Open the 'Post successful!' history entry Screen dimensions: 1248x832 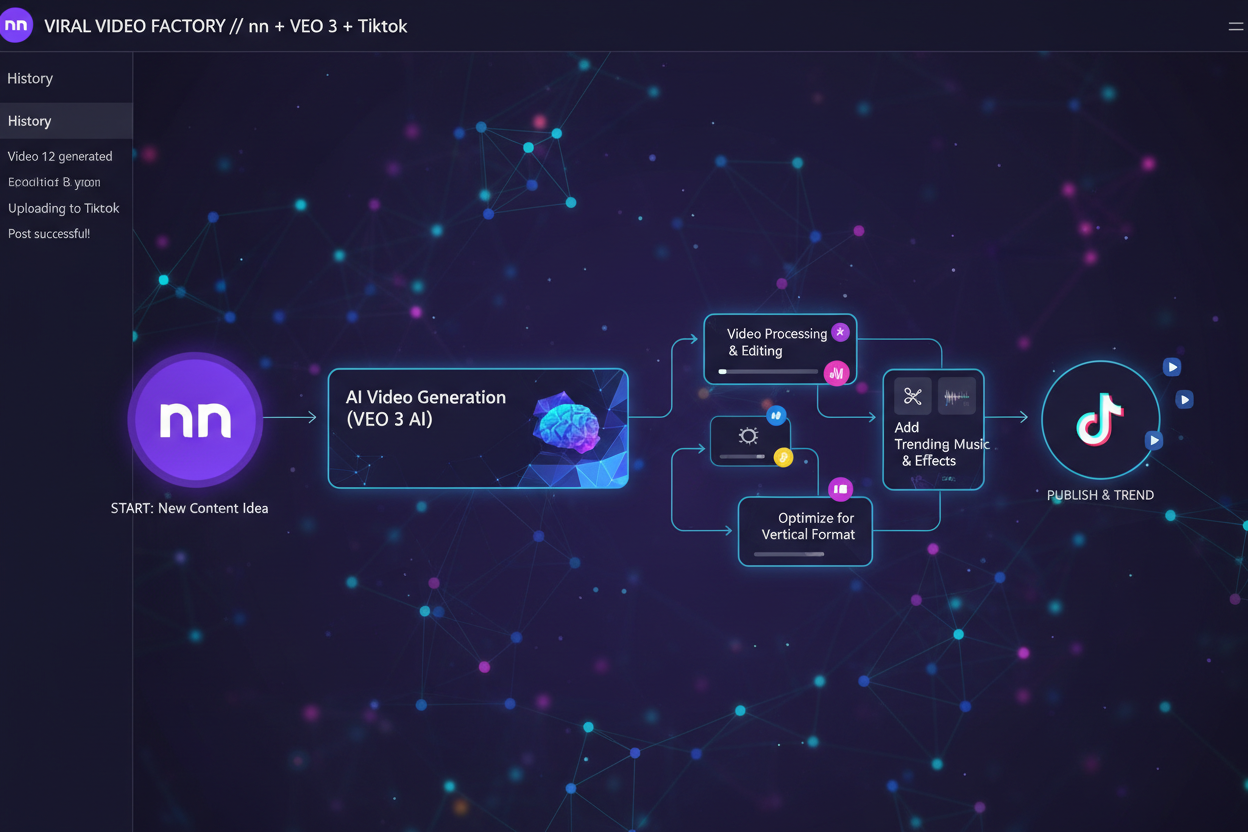tap(49, 234)
